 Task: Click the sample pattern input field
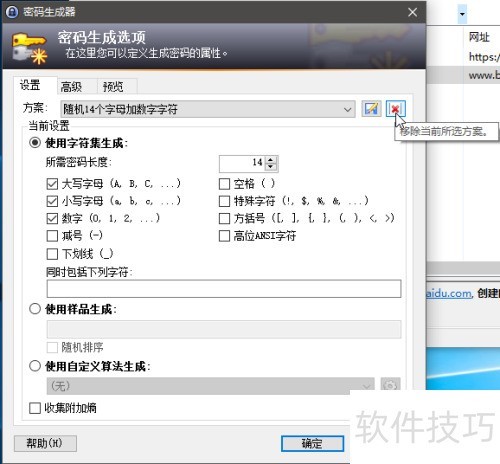click(x=224, y=329)
